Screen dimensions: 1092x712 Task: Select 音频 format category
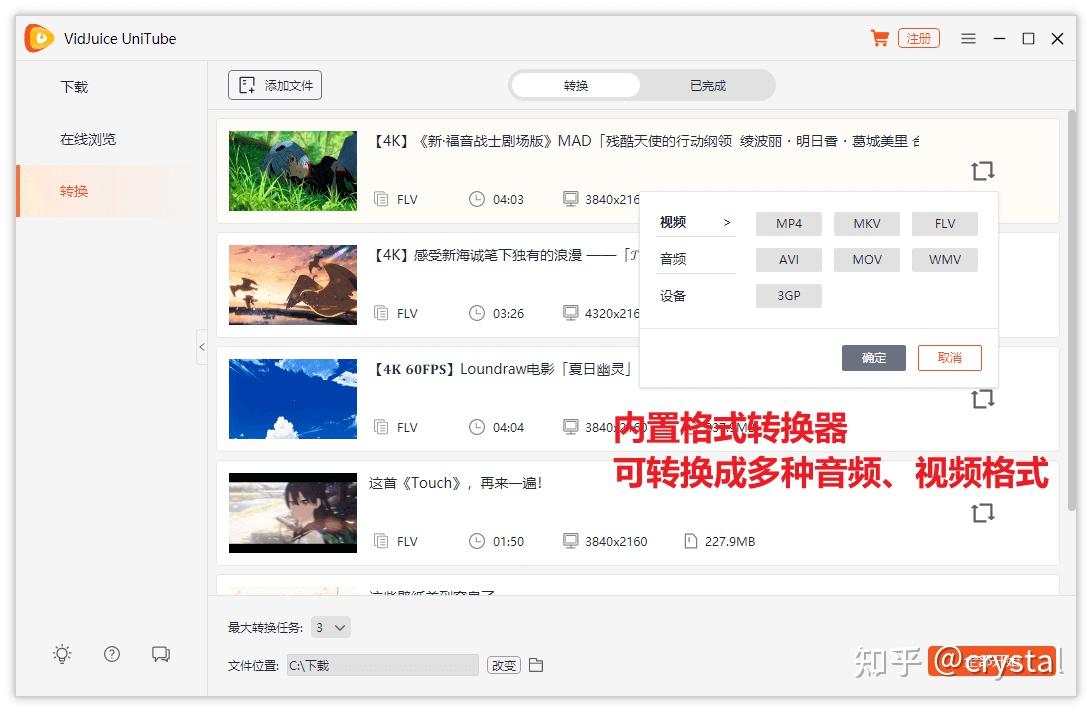coord(695,259)
